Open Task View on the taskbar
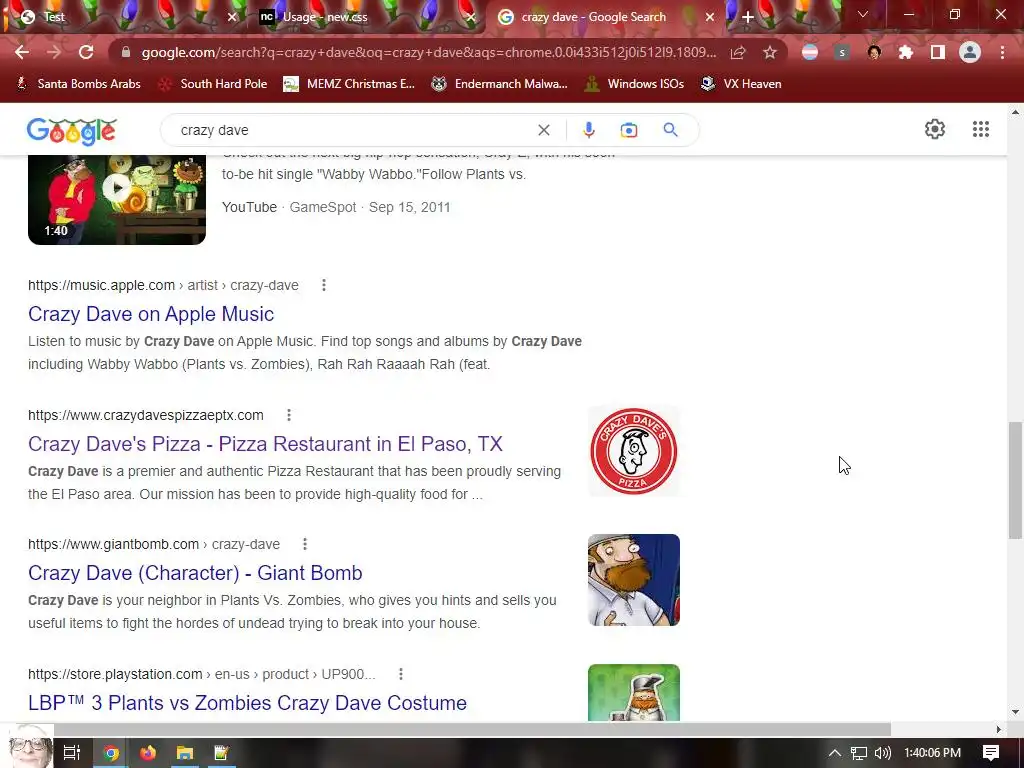 (72, 753)
